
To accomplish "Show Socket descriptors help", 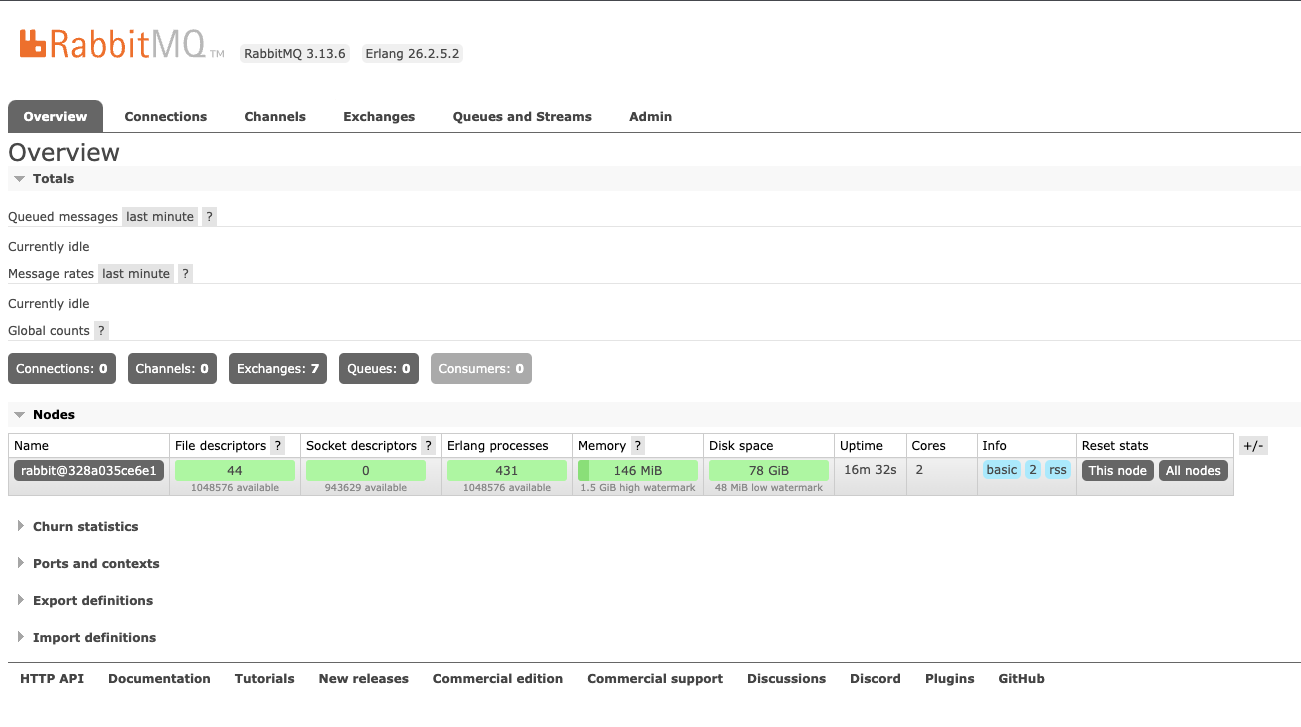I will click(428, 446).
